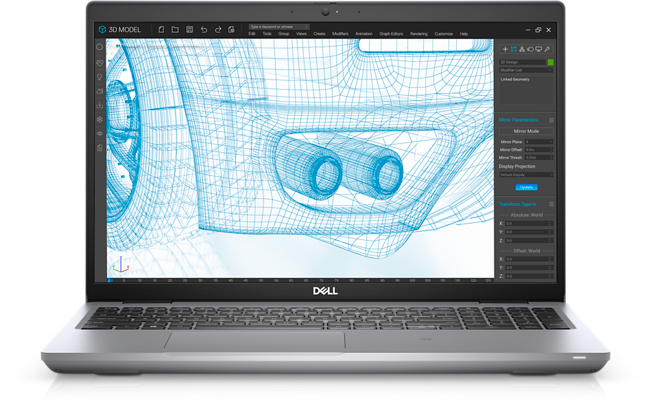Open the Help menu
This screenshot has width=650, height=402.
[x=464, y=34]
